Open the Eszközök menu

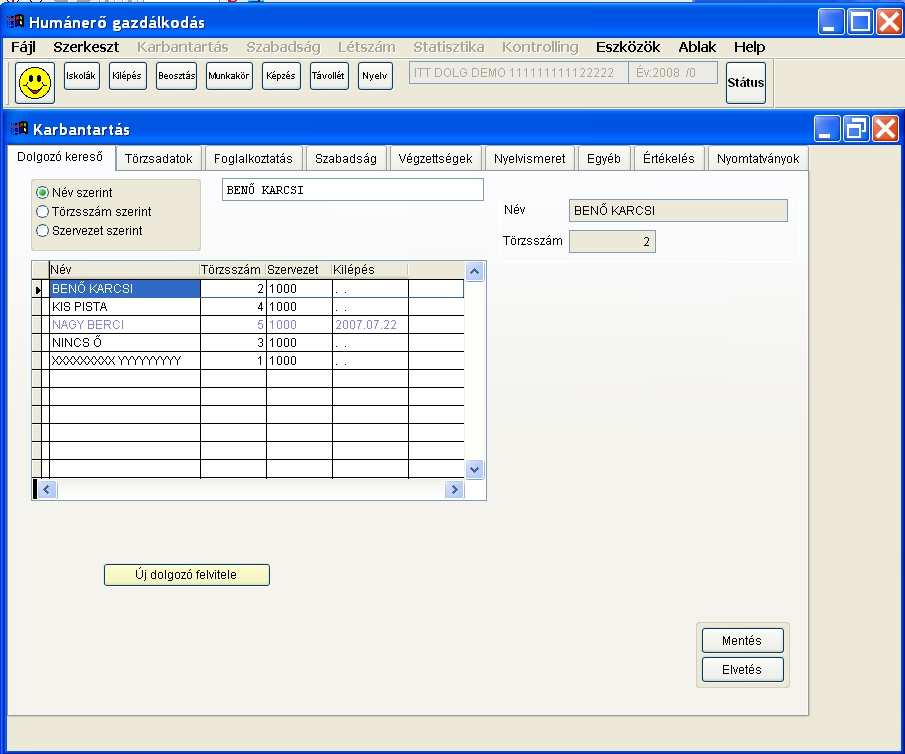pyautogui.click(x=628, y=47)
